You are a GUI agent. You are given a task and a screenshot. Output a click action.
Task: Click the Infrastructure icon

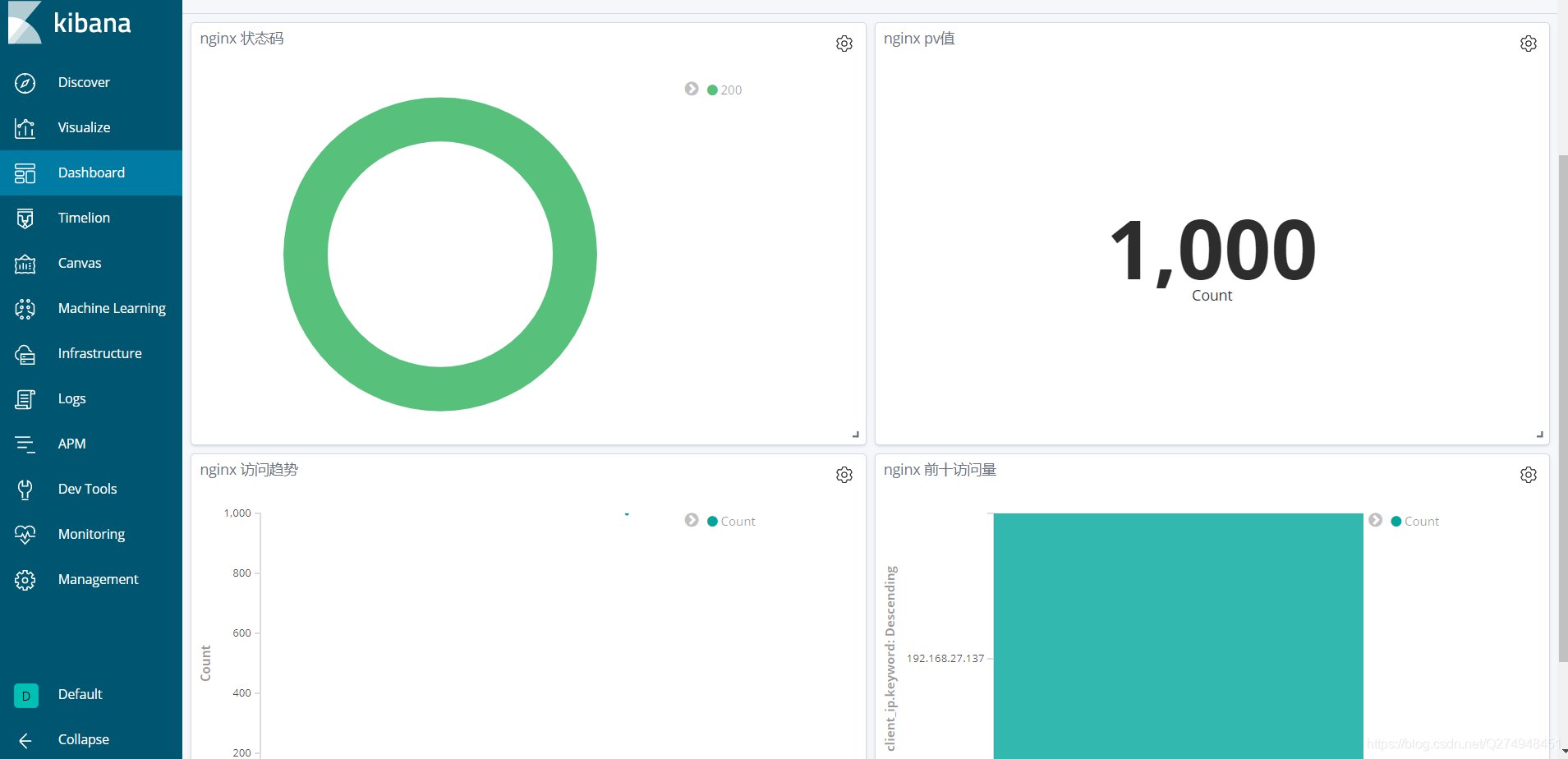click(x=25, y=354)
